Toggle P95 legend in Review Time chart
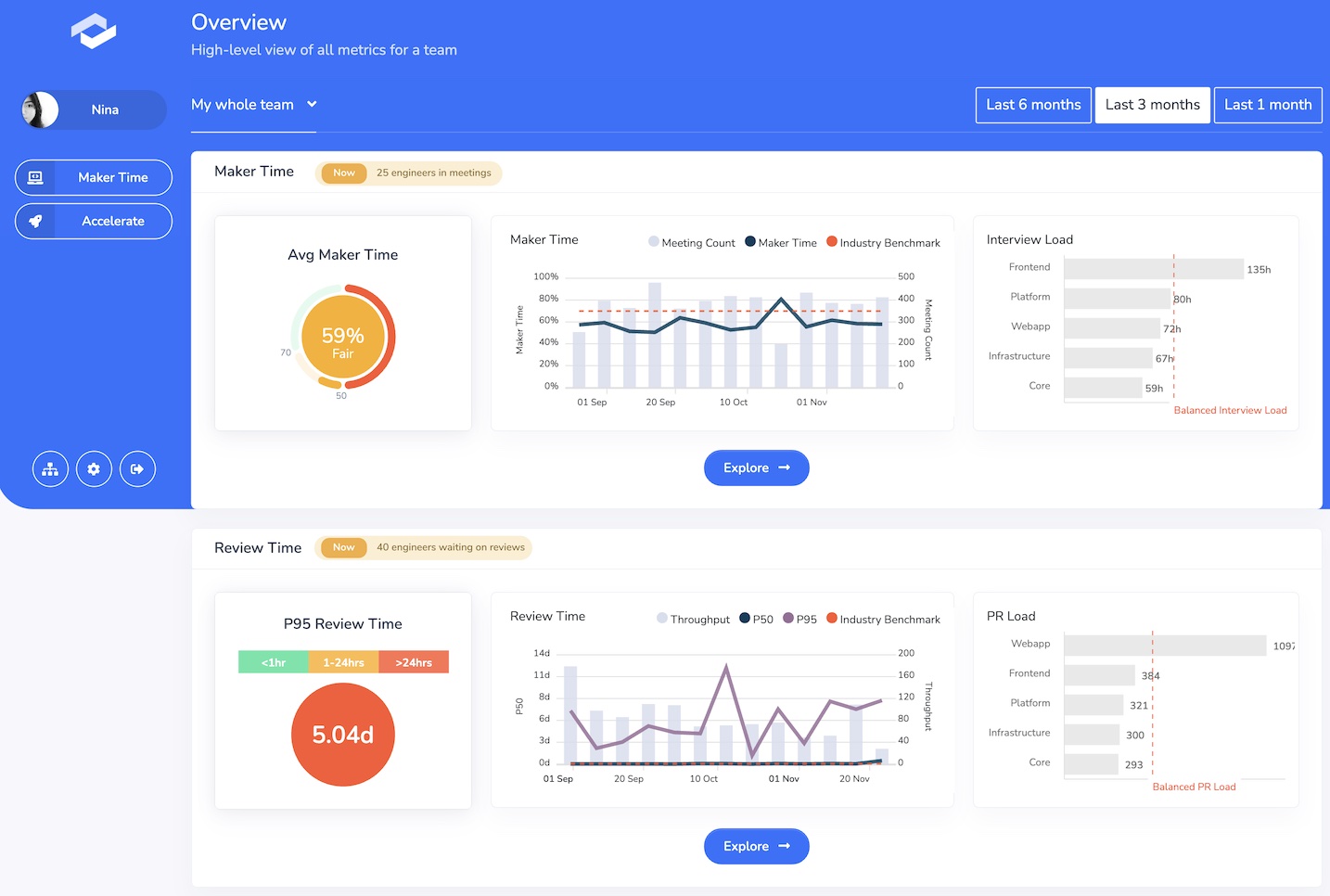 click(799, 619)
